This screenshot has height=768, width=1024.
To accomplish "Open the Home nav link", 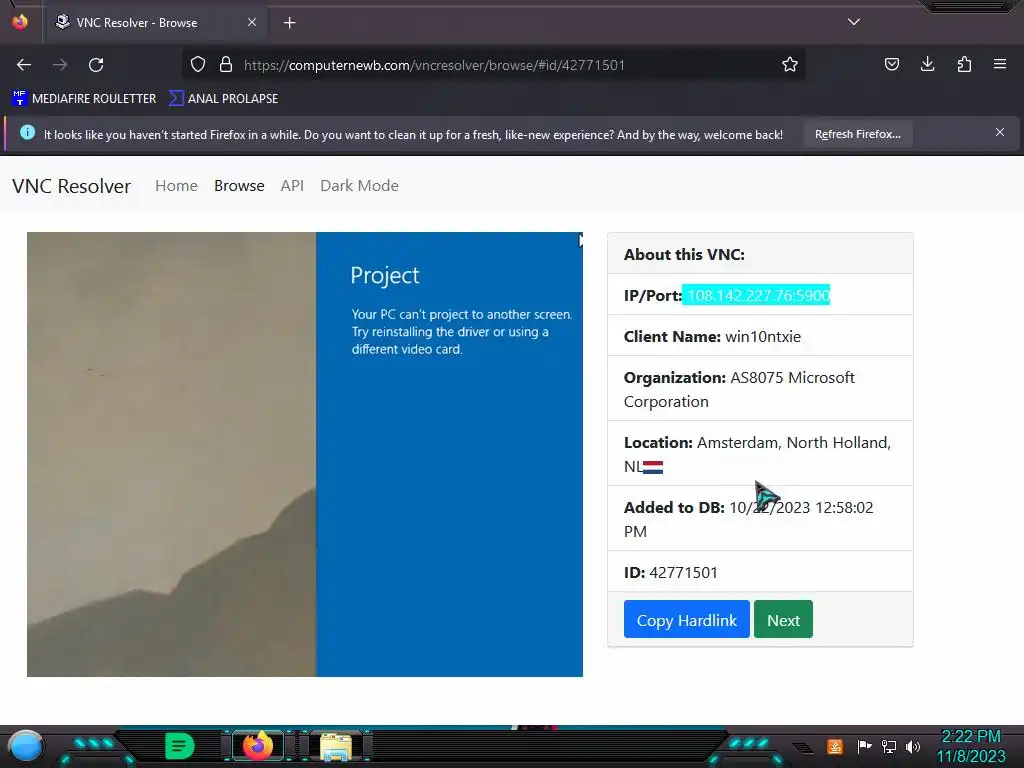I will (x=176, y=185).
